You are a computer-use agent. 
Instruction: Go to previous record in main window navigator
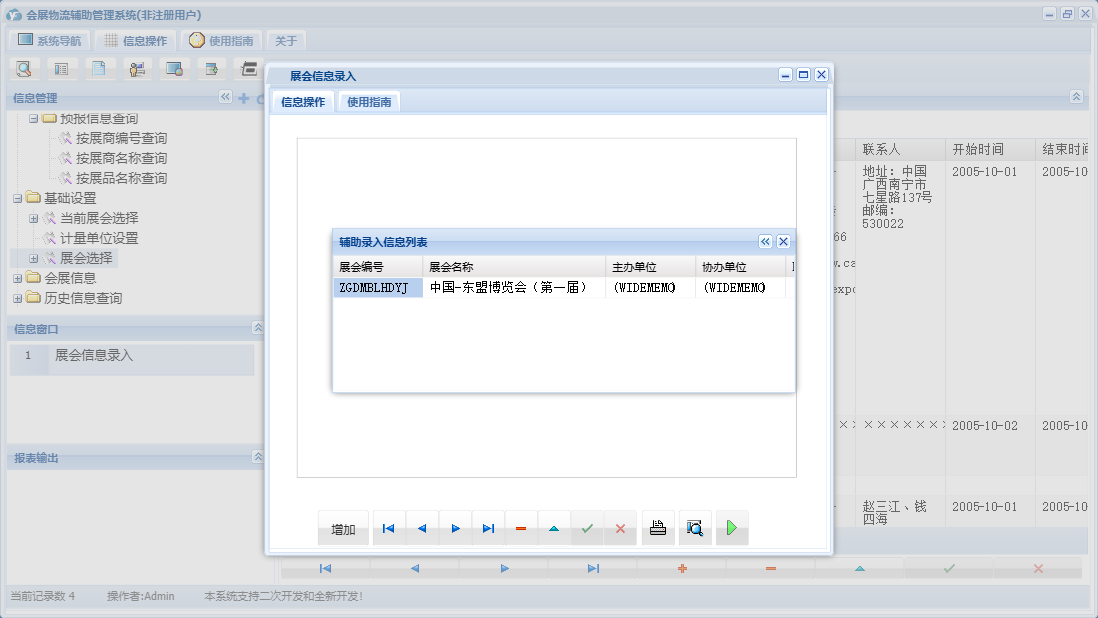pyautogui.click(x=415, y=568)
